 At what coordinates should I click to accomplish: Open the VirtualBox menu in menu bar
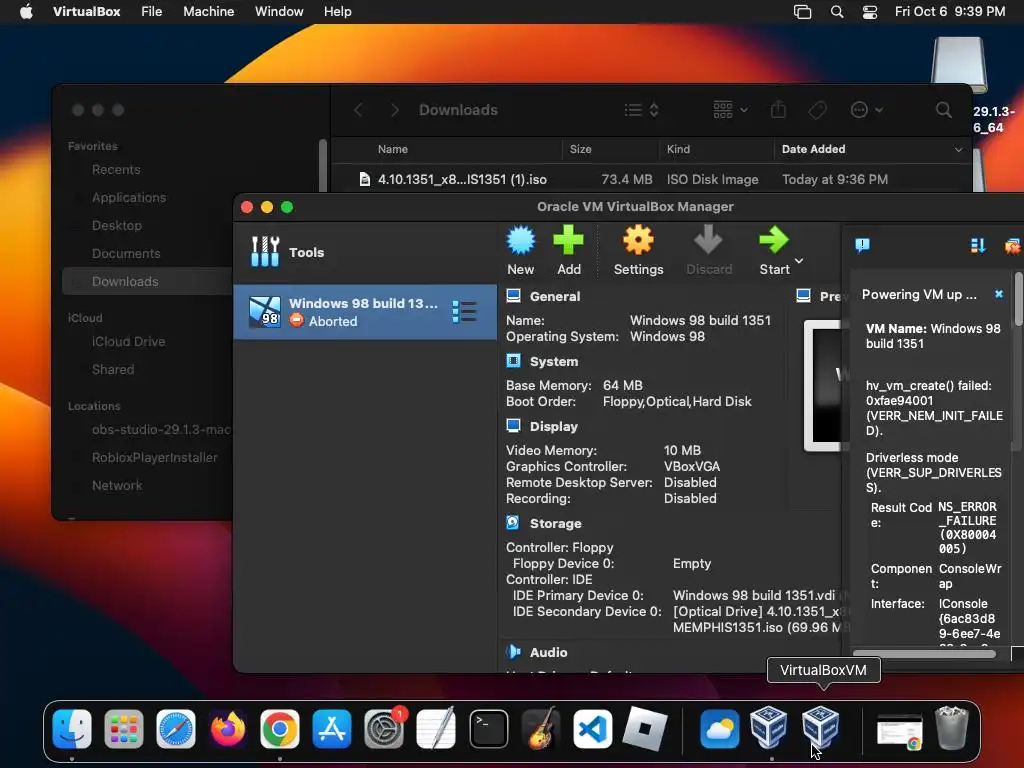86,11
